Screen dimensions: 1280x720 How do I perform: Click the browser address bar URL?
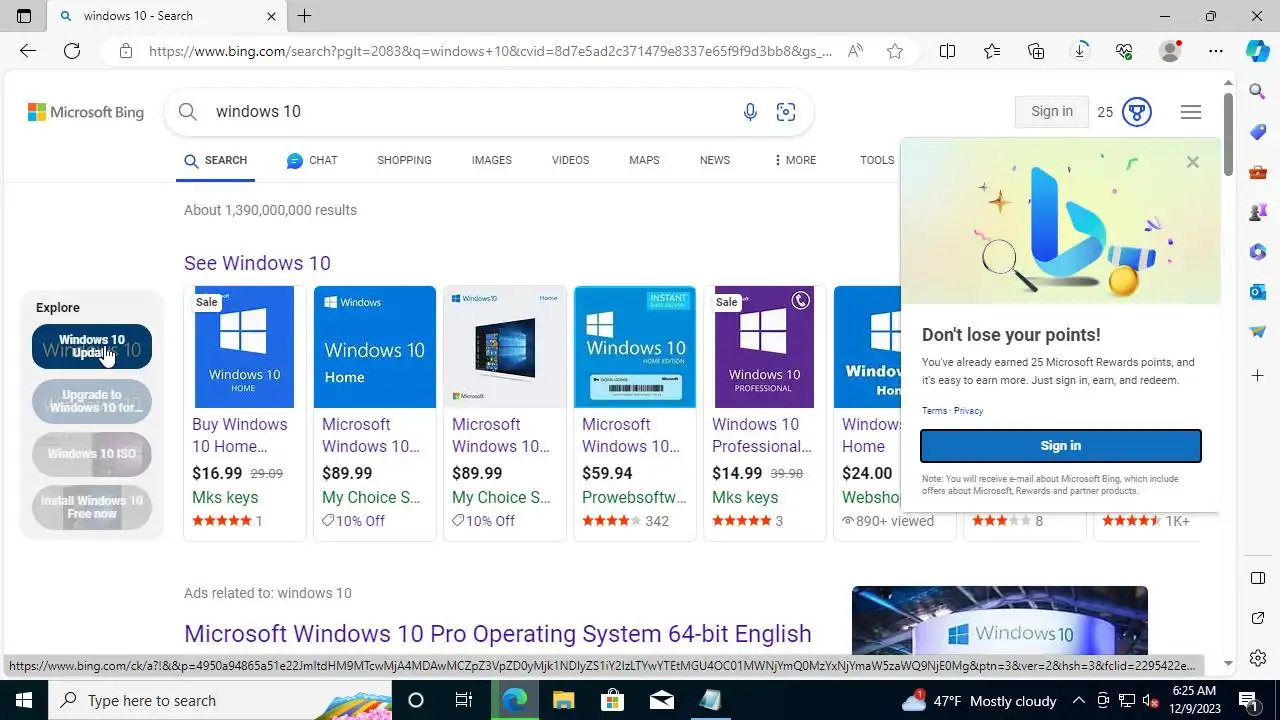click(490, 51)
